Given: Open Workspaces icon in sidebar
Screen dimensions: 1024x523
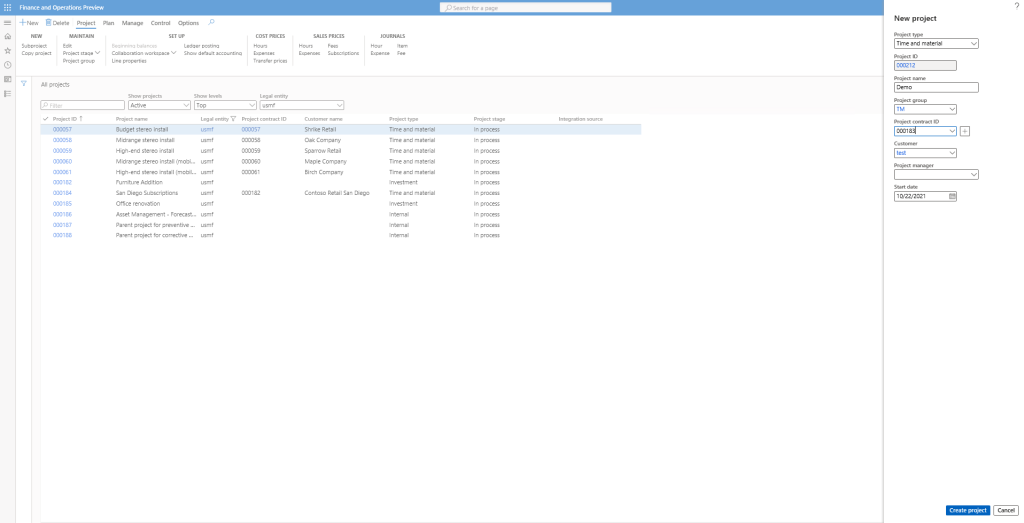Looking at the screenshot, I should (x=7, y=79).
